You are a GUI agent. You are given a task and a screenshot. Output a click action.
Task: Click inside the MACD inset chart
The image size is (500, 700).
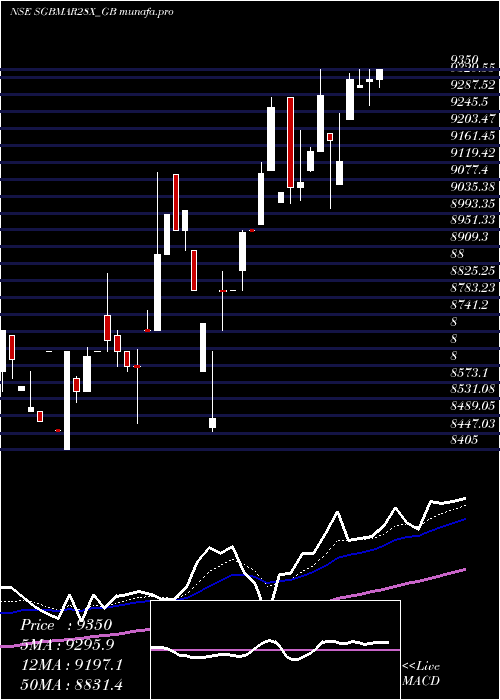click(x=275, y=650)
